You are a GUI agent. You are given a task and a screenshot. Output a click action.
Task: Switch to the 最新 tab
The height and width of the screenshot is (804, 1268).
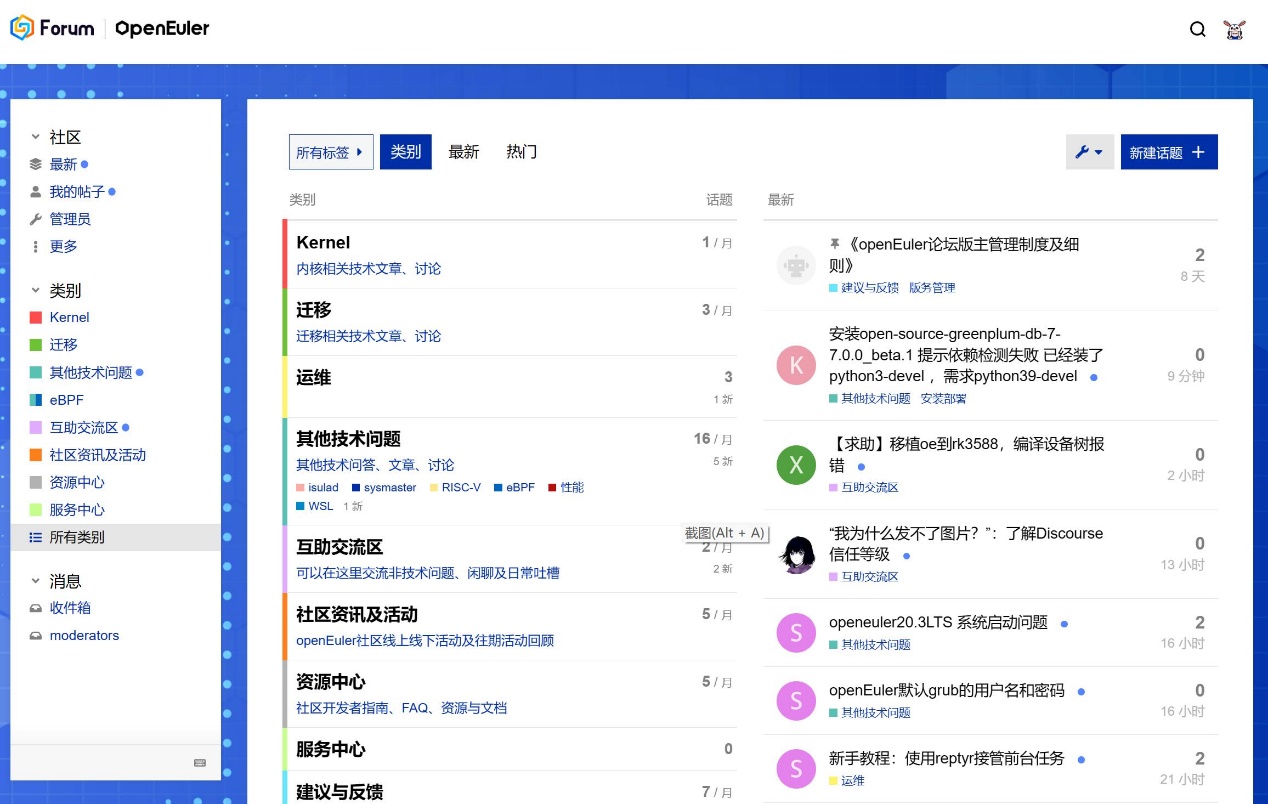click(464, 152)
